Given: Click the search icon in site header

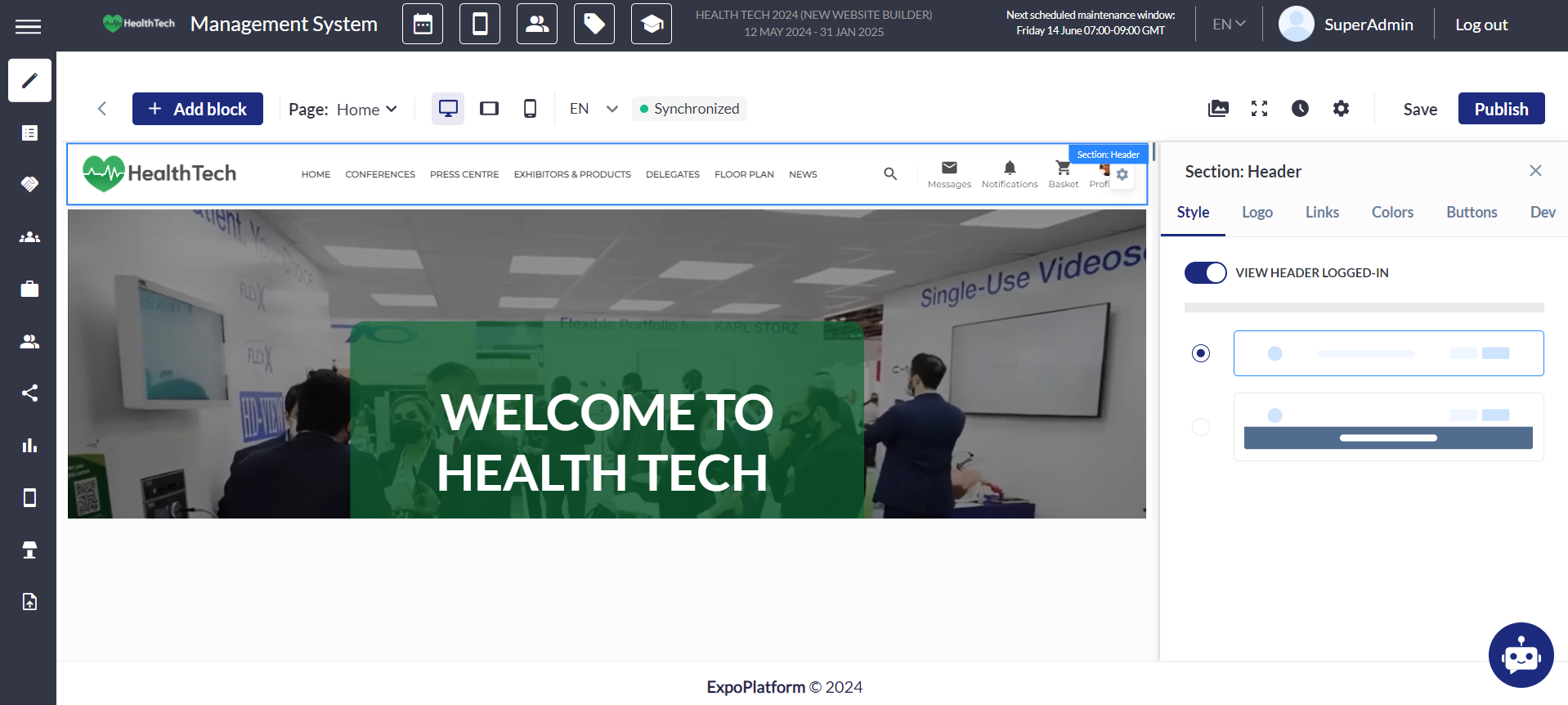Looking at the screenshot, I should 890,173.
